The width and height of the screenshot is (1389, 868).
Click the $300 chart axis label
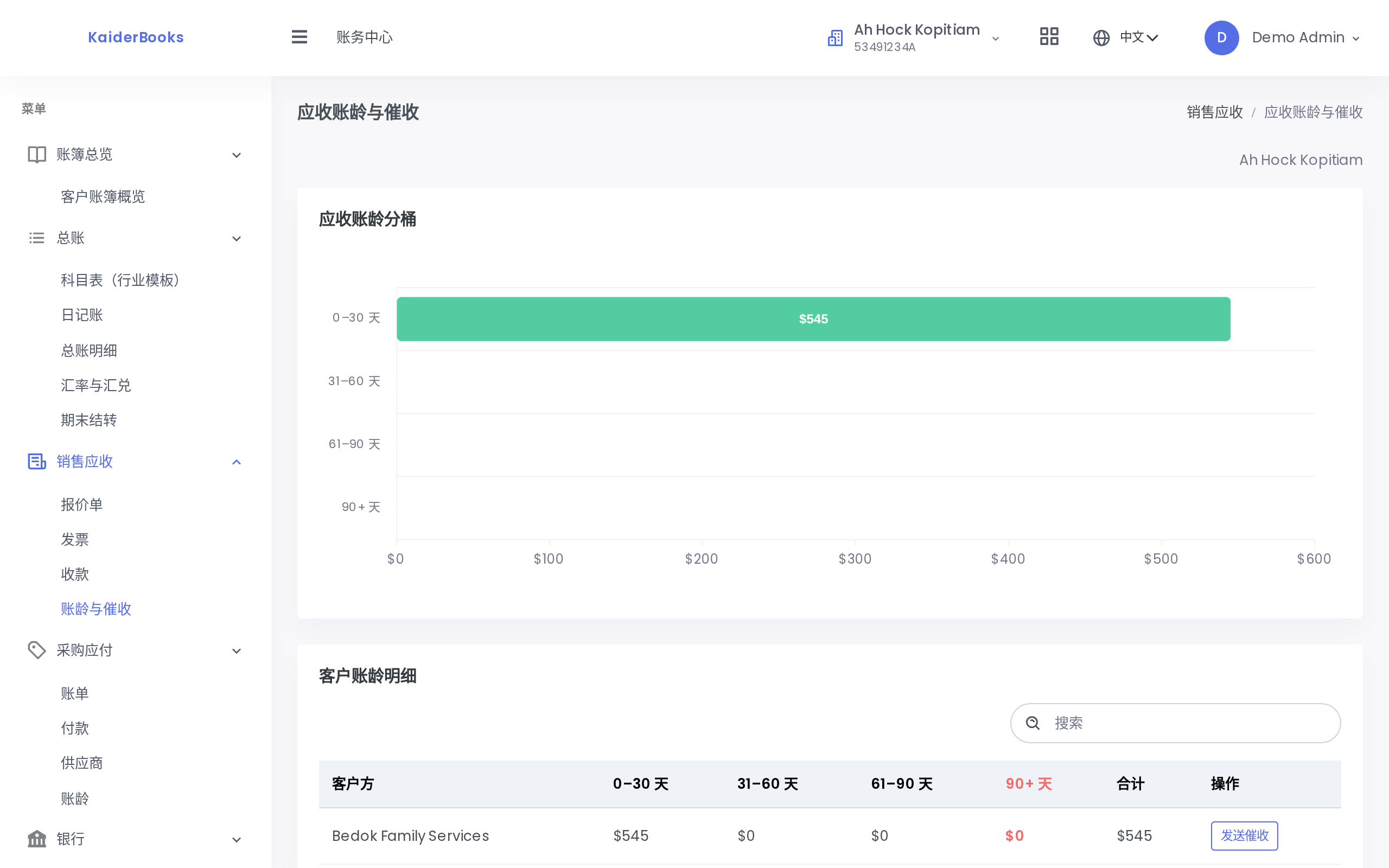(x=855, y=559)
